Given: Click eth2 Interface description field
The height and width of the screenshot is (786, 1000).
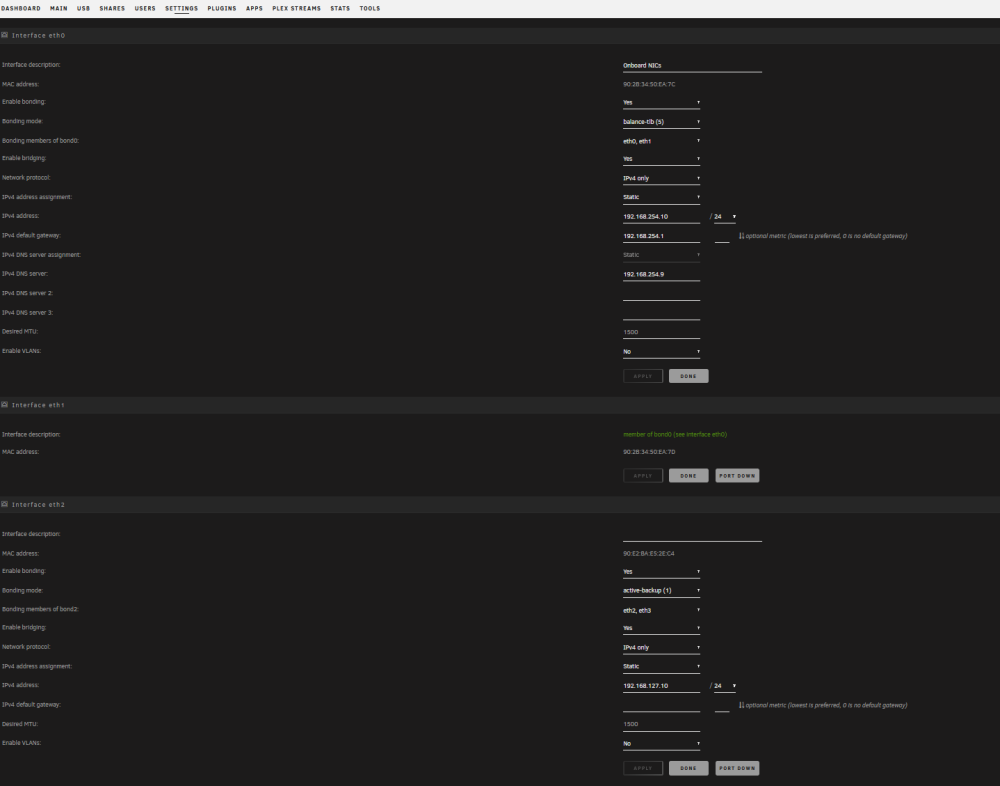Looking at the screenshot, I should 692,535.
